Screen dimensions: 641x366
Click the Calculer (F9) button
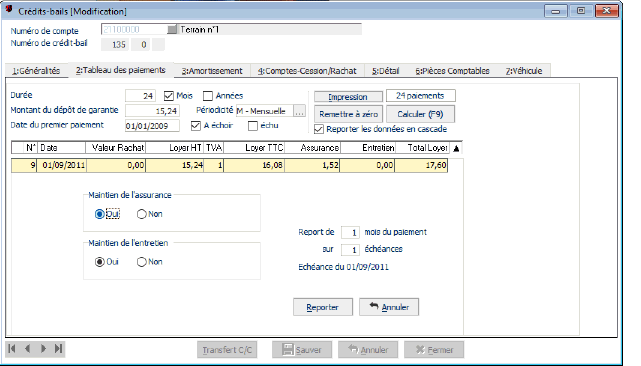pos(420,114)
